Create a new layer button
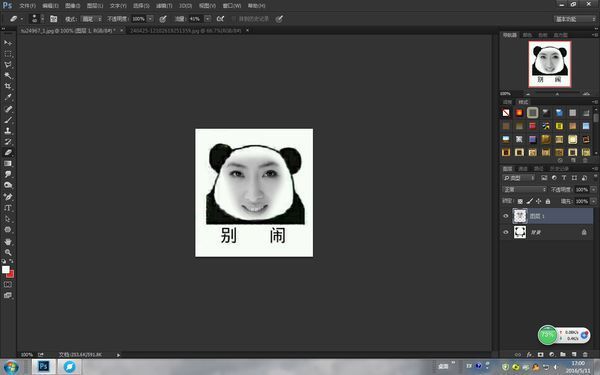This screenshot has height=375, width=600. click(x=574, y=355)
